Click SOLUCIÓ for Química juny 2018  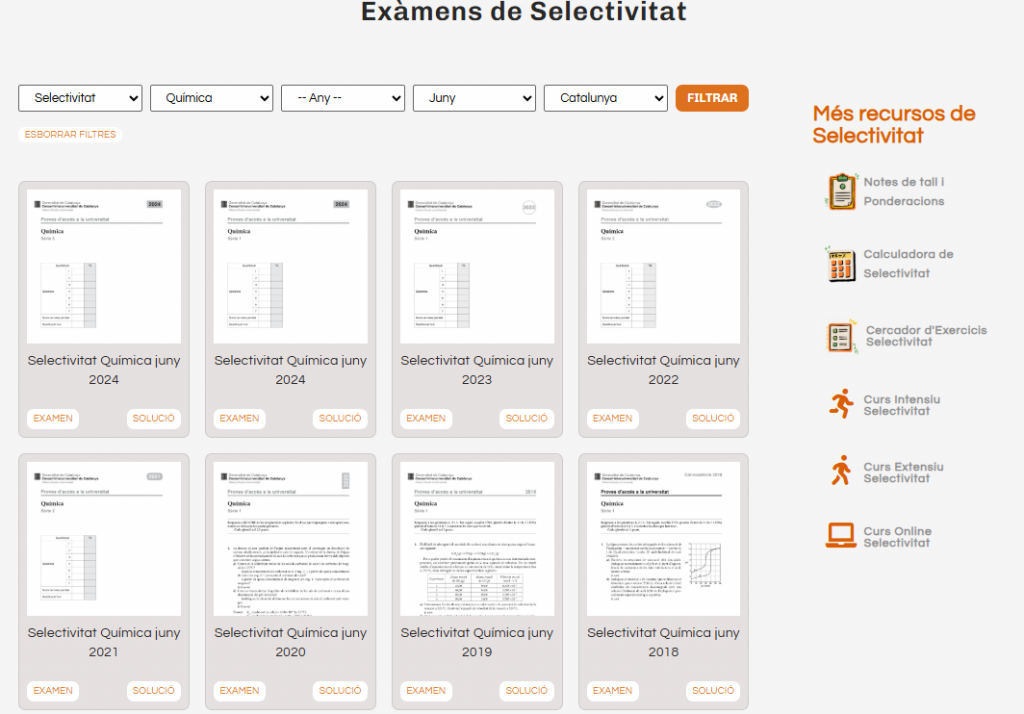(x=713, y=691)
